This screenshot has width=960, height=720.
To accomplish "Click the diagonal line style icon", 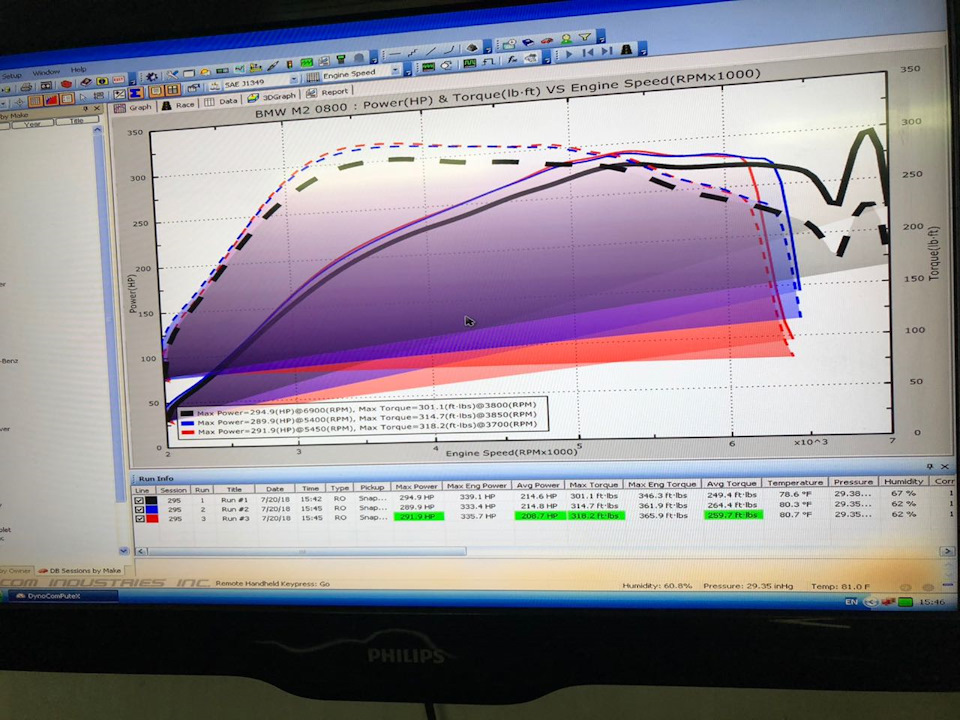I will pos(430,51).
